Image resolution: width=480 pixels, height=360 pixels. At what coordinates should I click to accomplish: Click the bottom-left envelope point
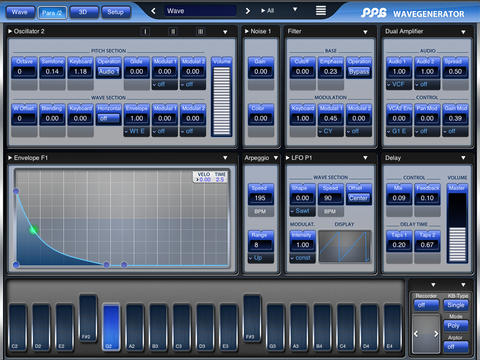(16, 265)
